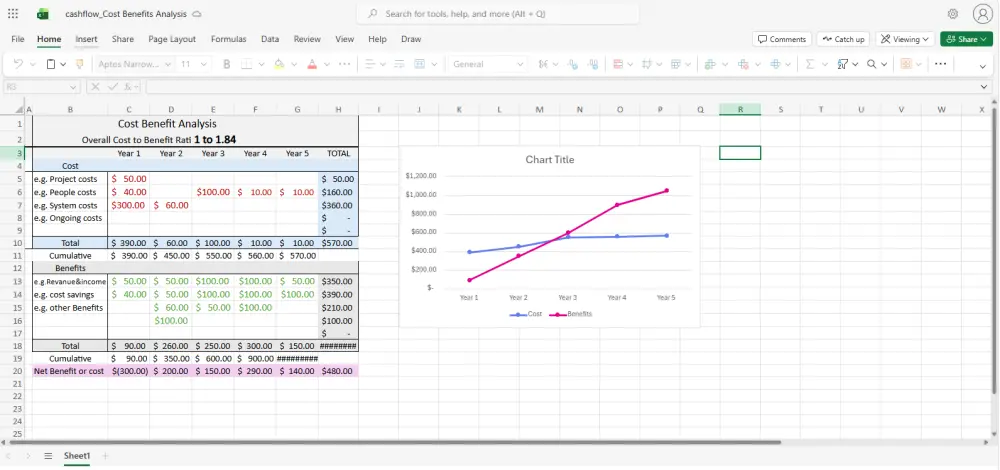Click the Borders icon
The width and height of the screenshot is (1000, 470).
pyautogui.click(x=245, y=64)
